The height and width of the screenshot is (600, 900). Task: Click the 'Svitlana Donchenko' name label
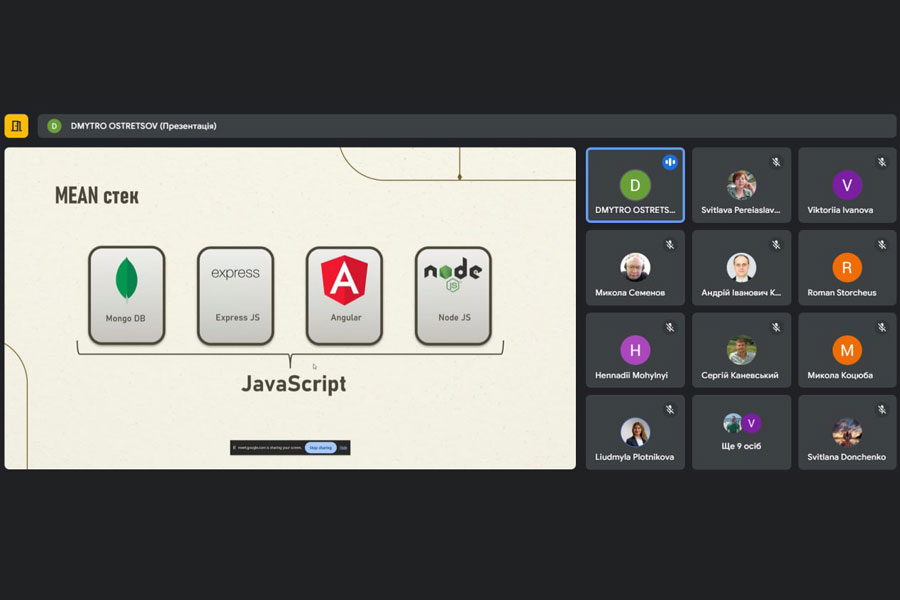click(846, 457)
